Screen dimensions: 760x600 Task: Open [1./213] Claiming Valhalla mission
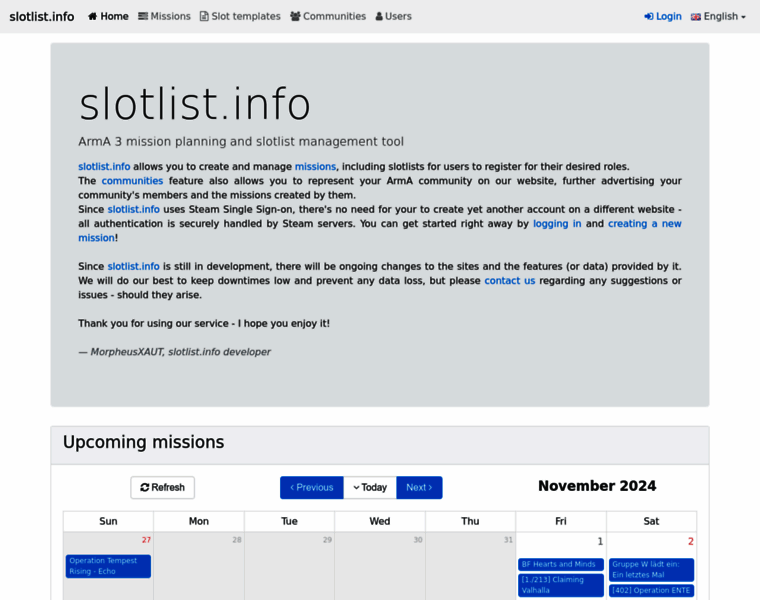coord(561,585)
